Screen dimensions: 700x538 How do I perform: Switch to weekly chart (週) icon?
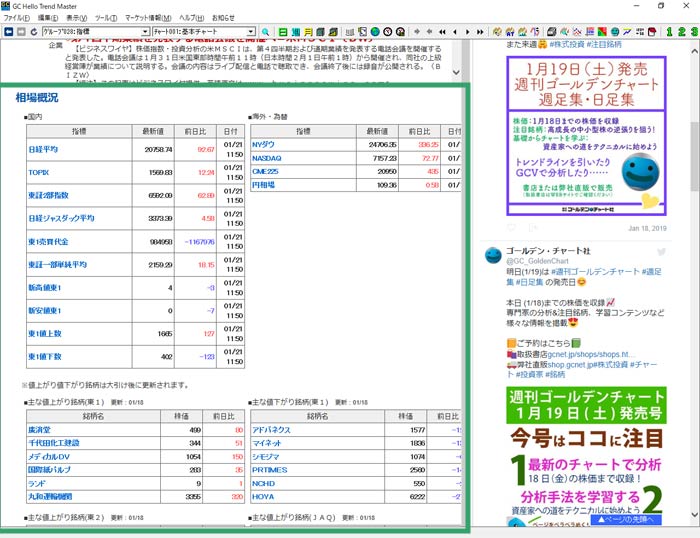296,32
